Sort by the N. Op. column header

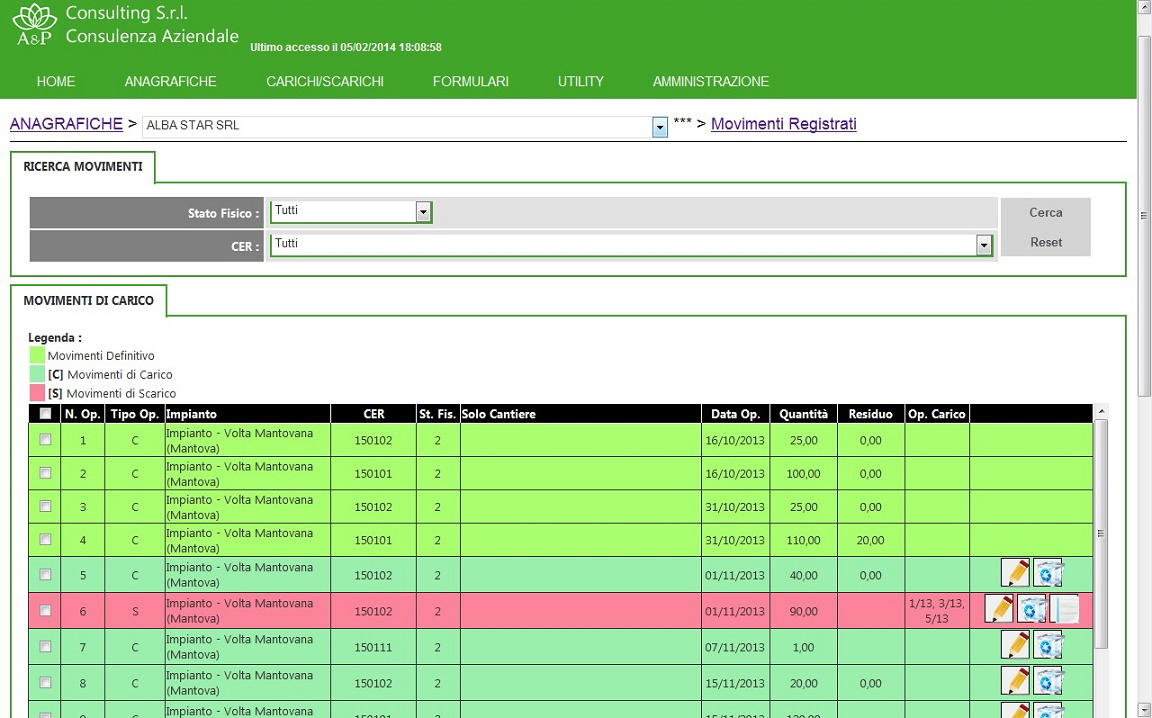(82, 414)
